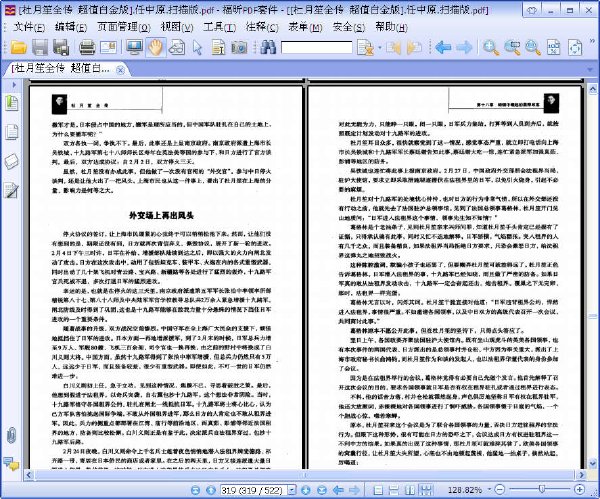This screenshot has width=600, height=499.
Task: Go to the previous view with blue left arrow
Action: click(x=443, y=47)
